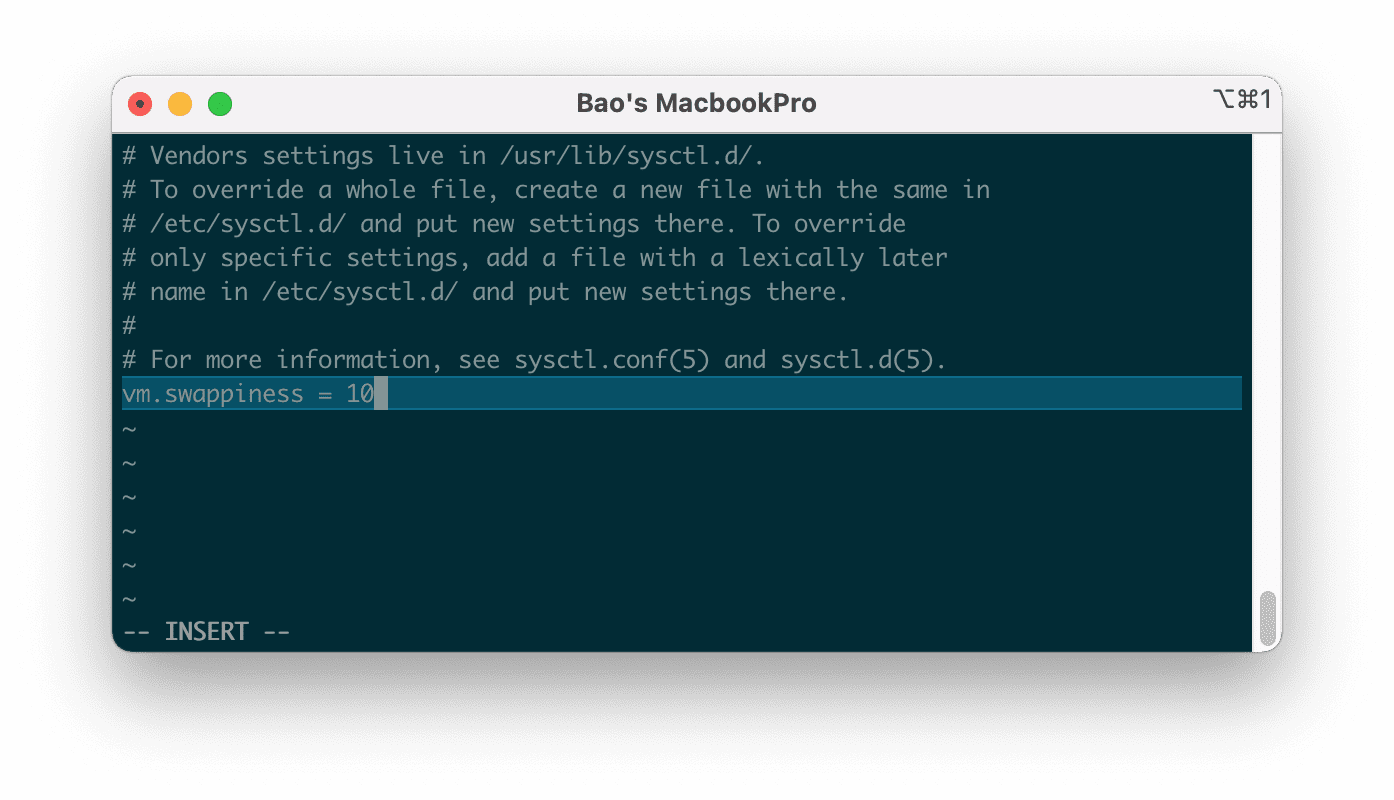This screenshot has height=800, width=1394.
Task: Click the Bao's MacbookPro title text
Action: click(x=697, y=103)
